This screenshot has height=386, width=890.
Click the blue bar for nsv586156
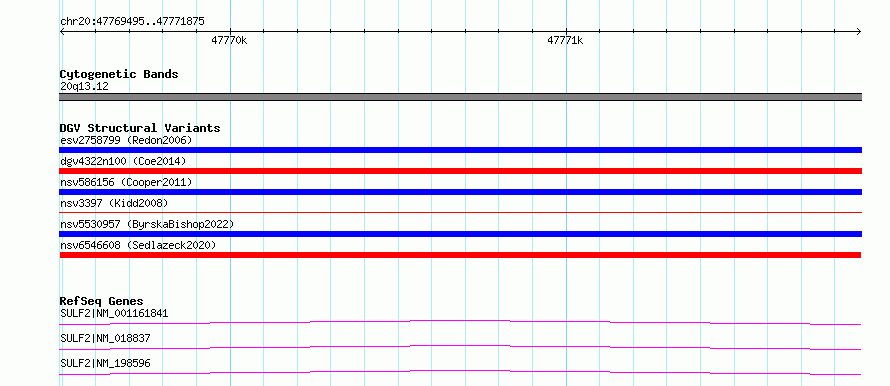point(460,192)
